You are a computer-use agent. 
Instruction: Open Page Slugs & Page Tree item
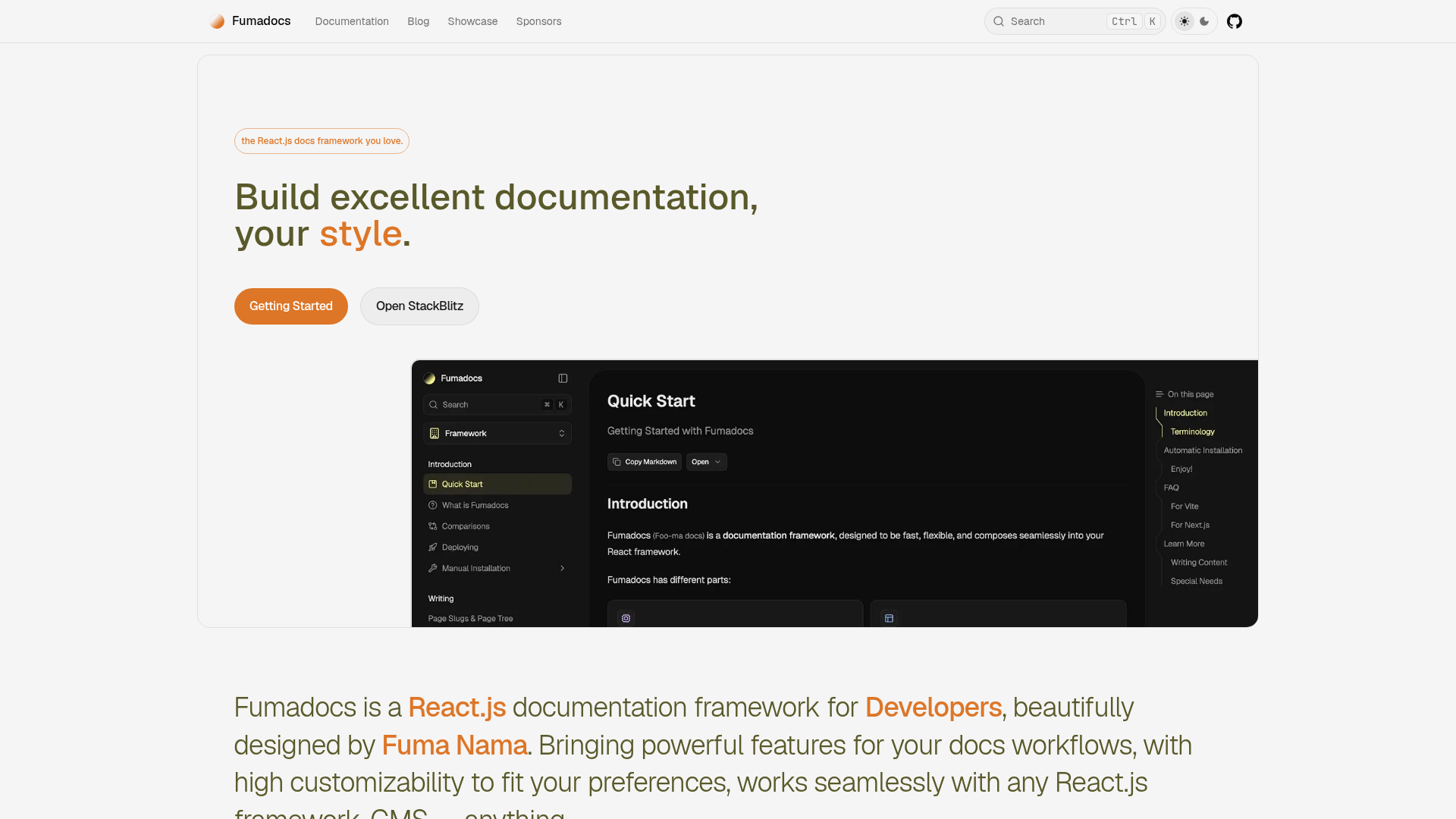point(470,619)
